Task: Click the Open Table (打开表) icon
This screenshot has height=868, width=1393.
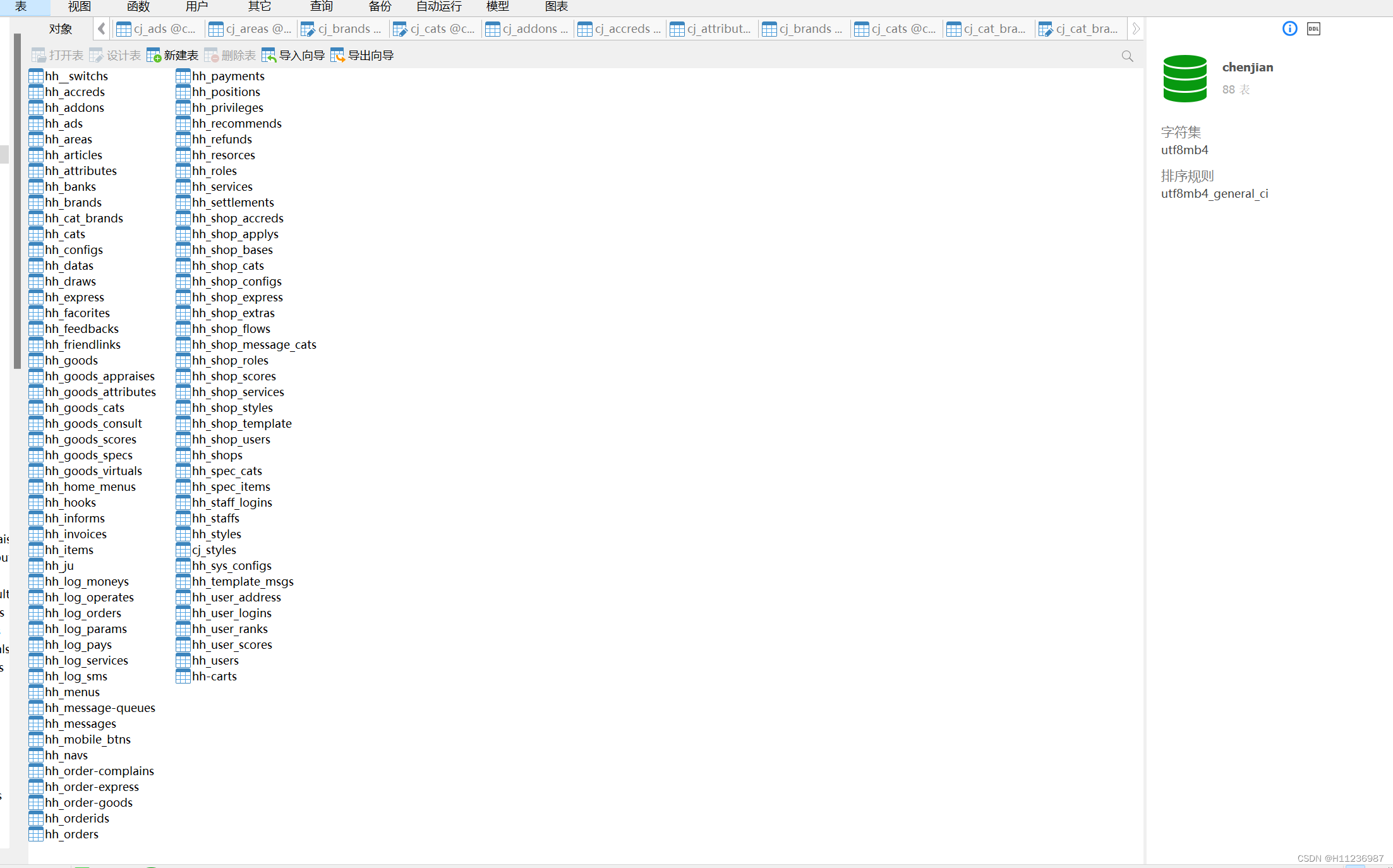Action: point(39,56)
